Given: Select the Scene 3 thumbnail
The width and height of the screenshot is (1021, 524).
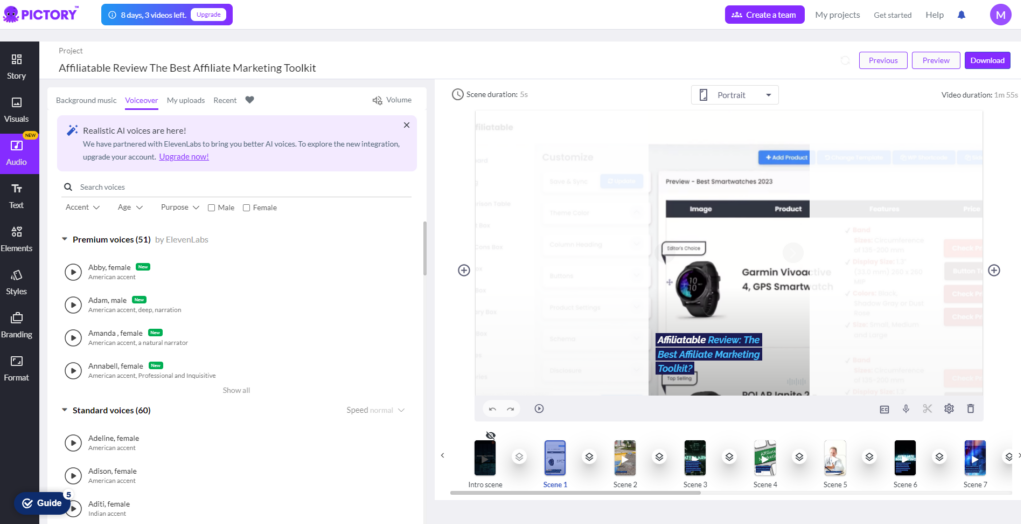Looking at the screenshot, I should 695,458.
